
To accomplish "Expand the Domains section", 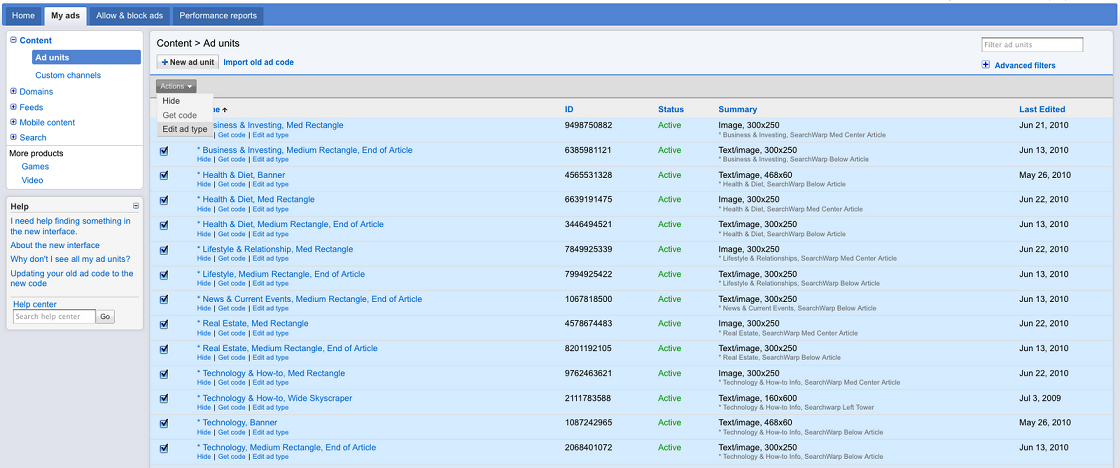I will coord(14,91).
